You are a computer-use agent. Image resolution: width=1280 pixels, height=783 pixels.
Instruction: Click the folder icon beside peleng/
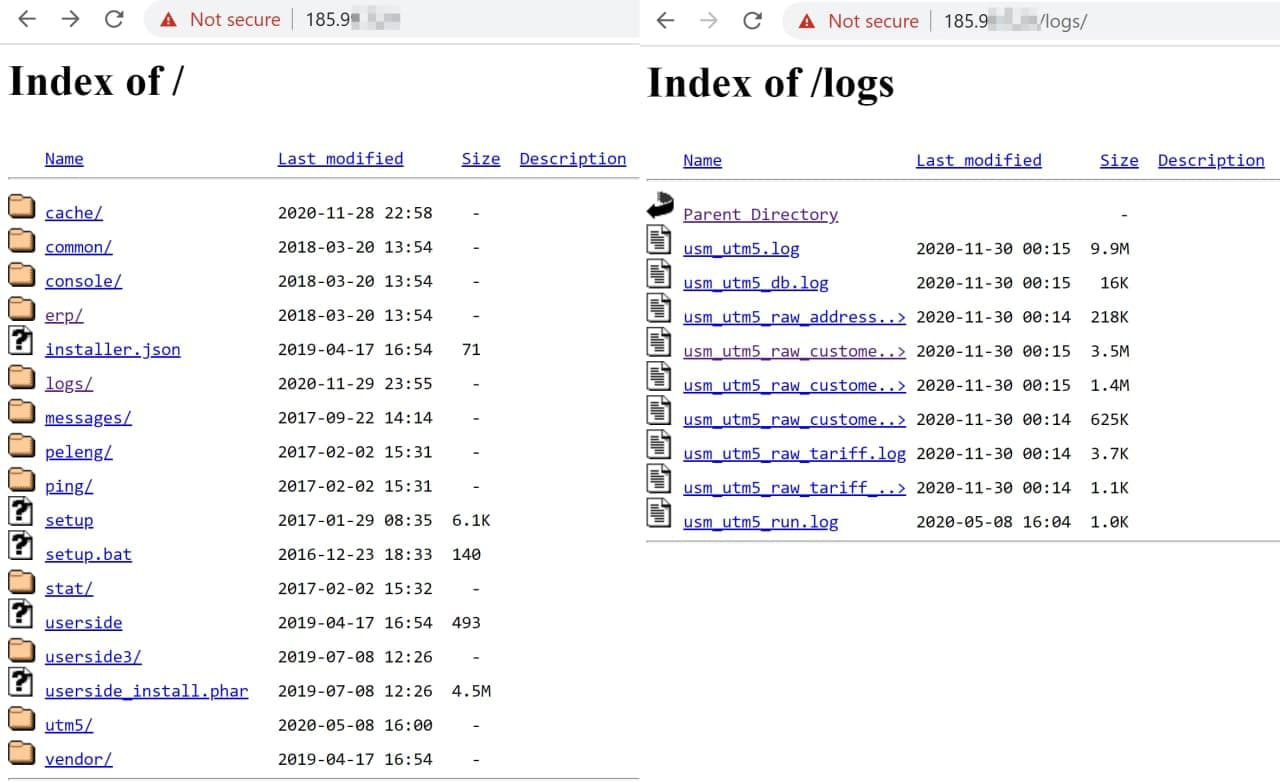click(21, 446)
